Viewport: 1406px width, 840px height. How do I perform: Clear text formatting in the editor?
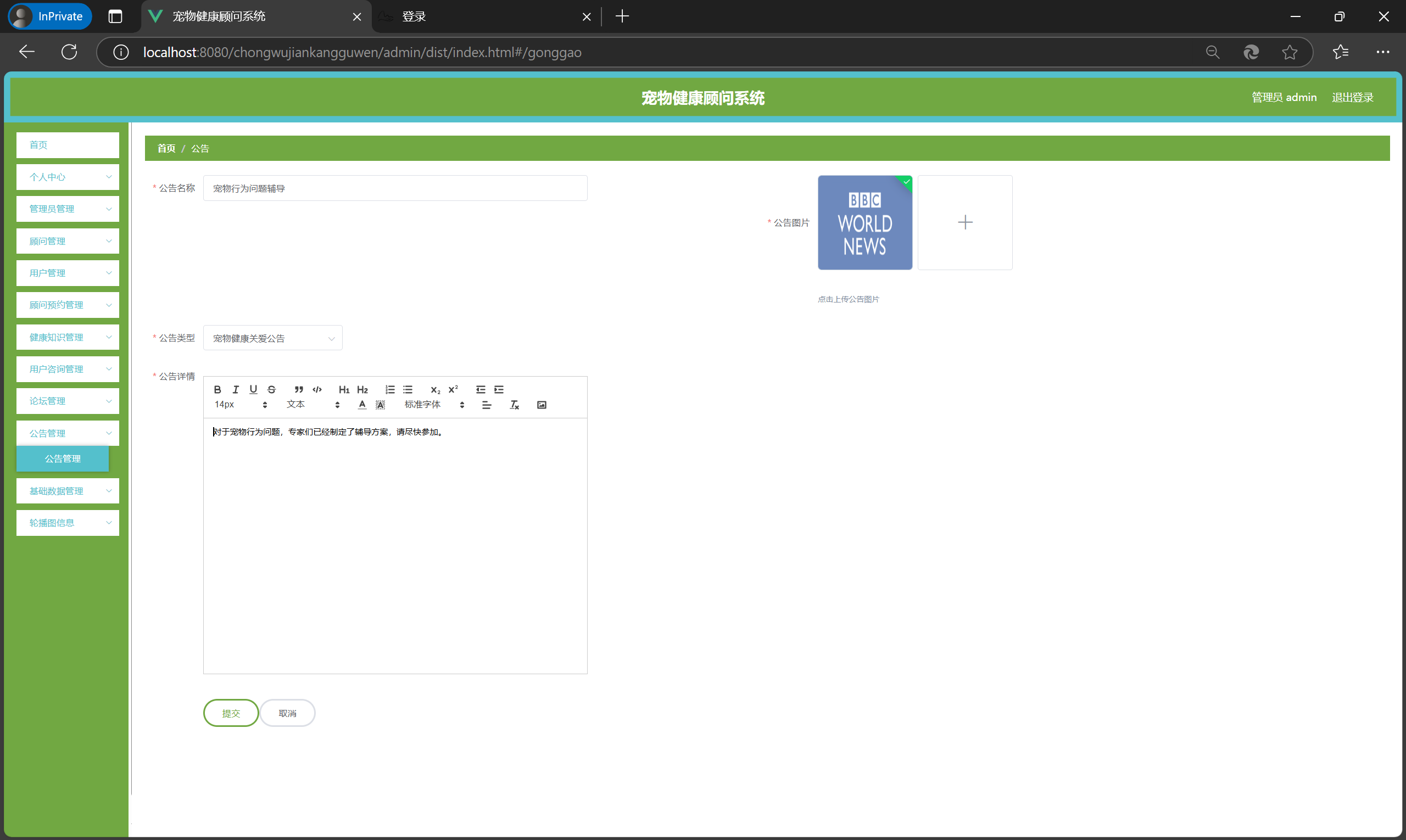[514, 405]
